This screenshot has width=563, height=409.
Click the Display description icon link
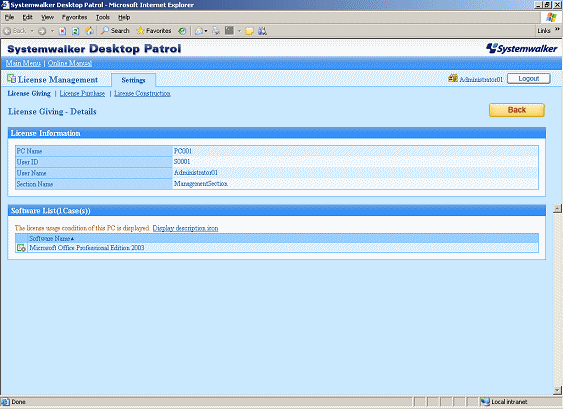(185, 228)
